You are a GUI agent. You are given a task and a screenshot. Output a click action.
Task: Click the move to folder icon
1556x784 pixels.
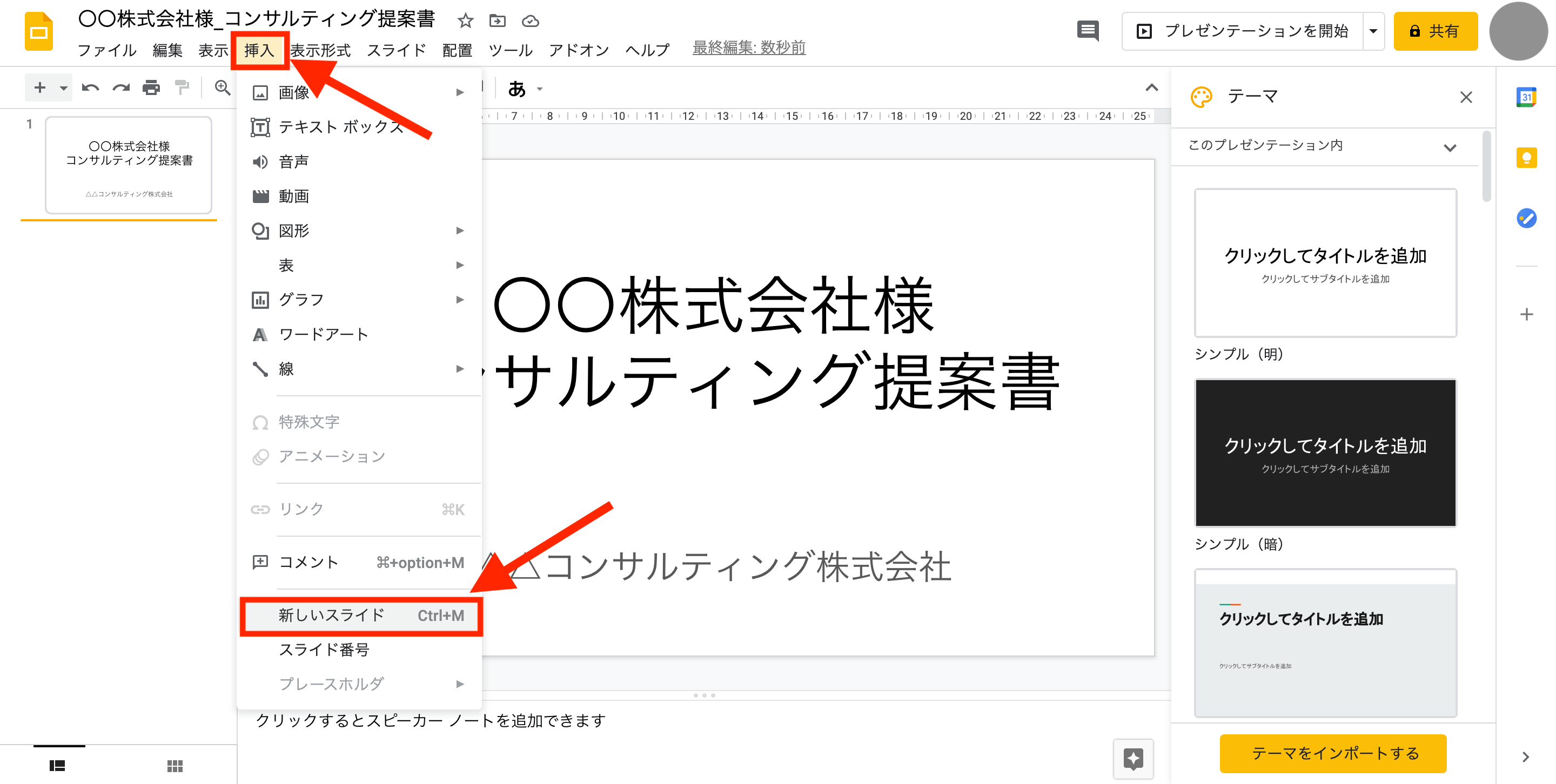click(497, 21)
